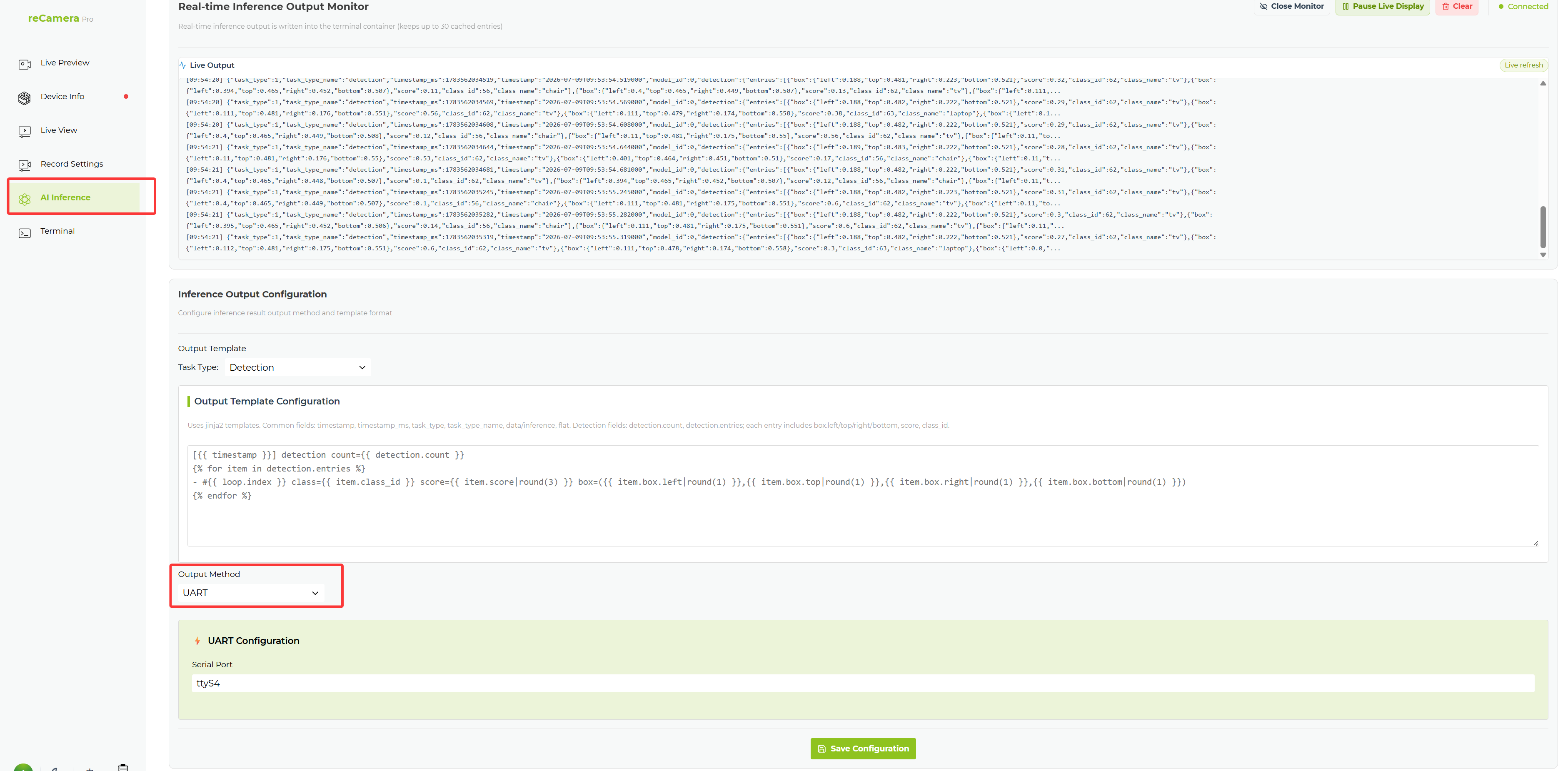Click the log line with timestamp_ms 1783562035319

point(701,243)
